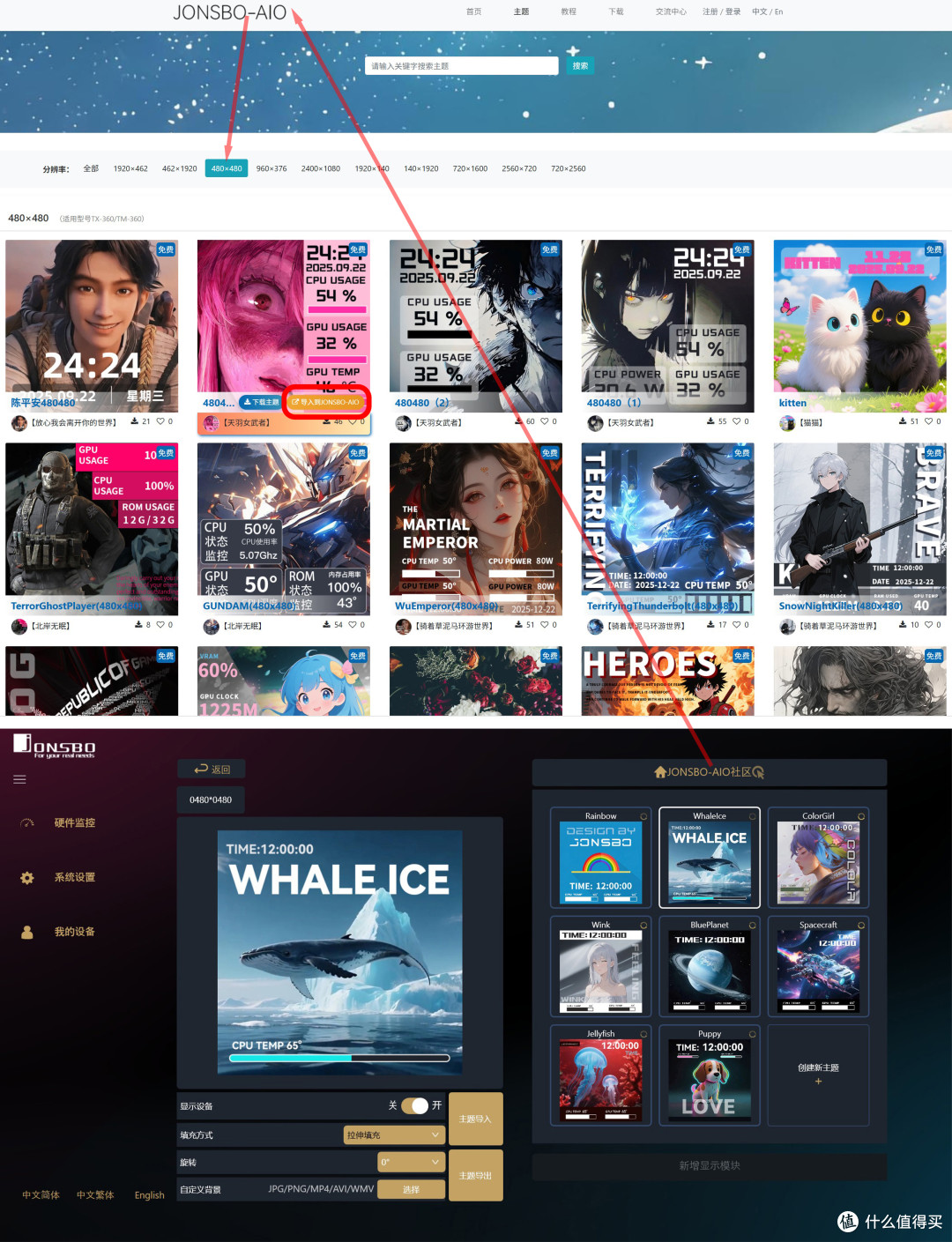Image resolution: width=952 pixels, height=1242 pixels.
Task: Click download icon on kitten theme
Action: [x=903, y=422]
